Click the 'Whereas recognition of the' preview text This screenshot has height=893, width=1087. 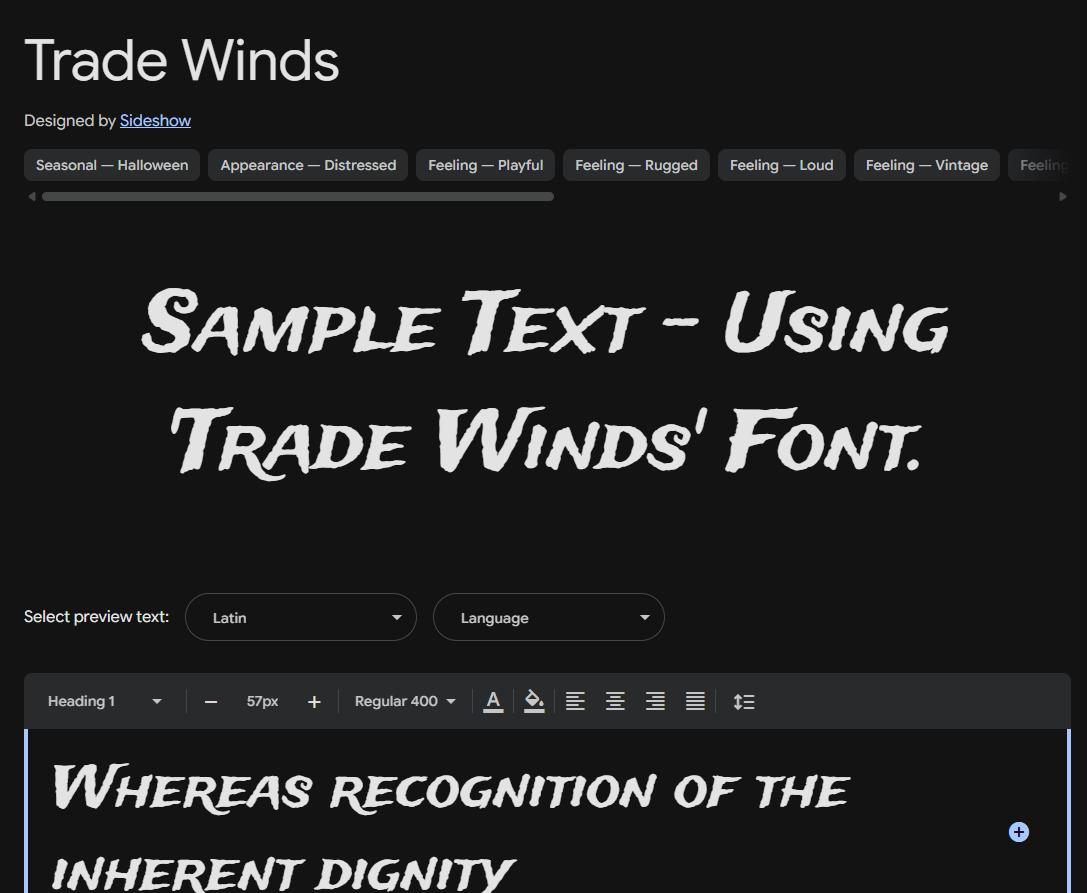pyautogui.click(x=451, y=788)
